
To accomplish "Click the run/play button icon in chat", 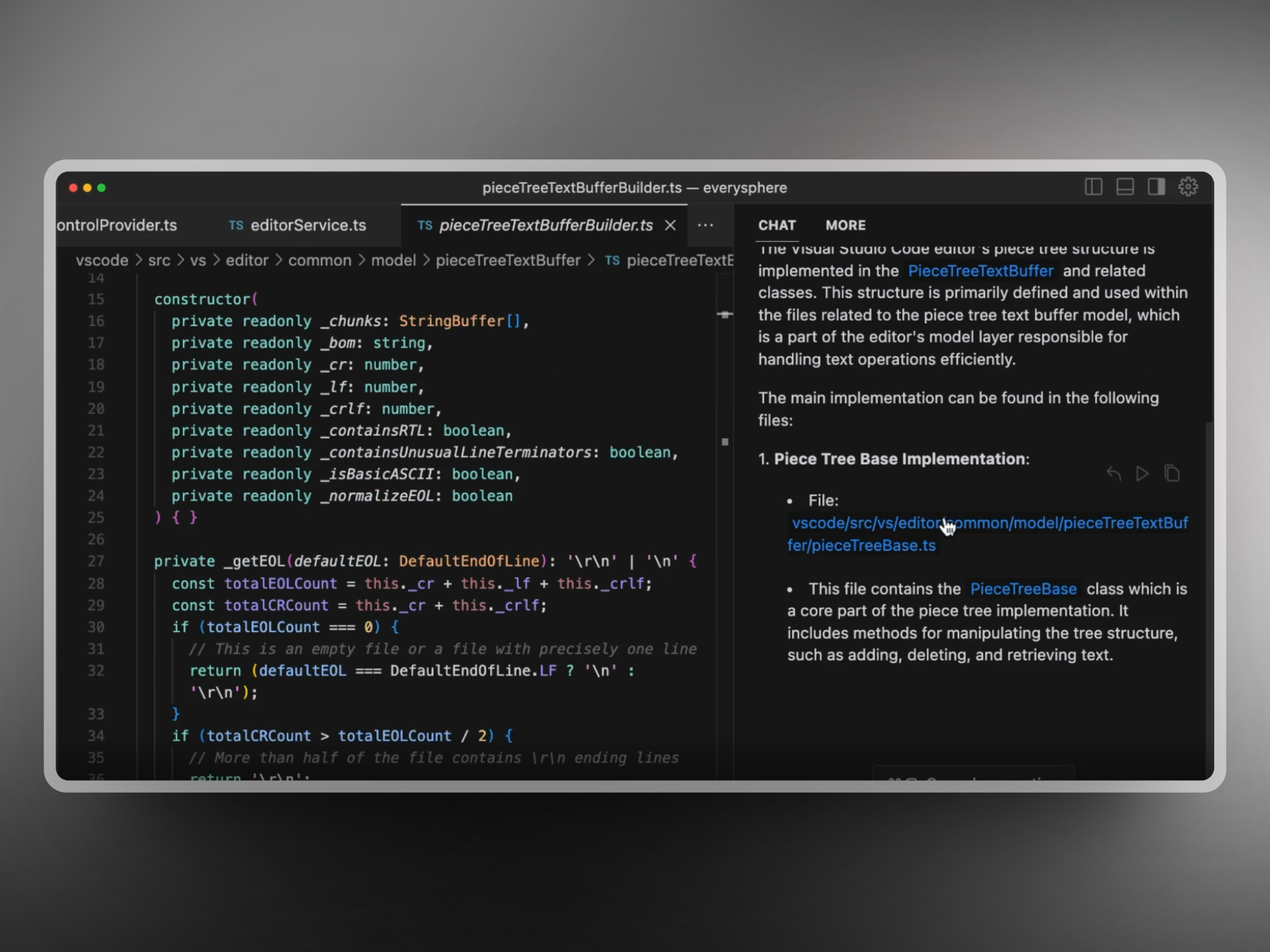I will (1141, 472).
